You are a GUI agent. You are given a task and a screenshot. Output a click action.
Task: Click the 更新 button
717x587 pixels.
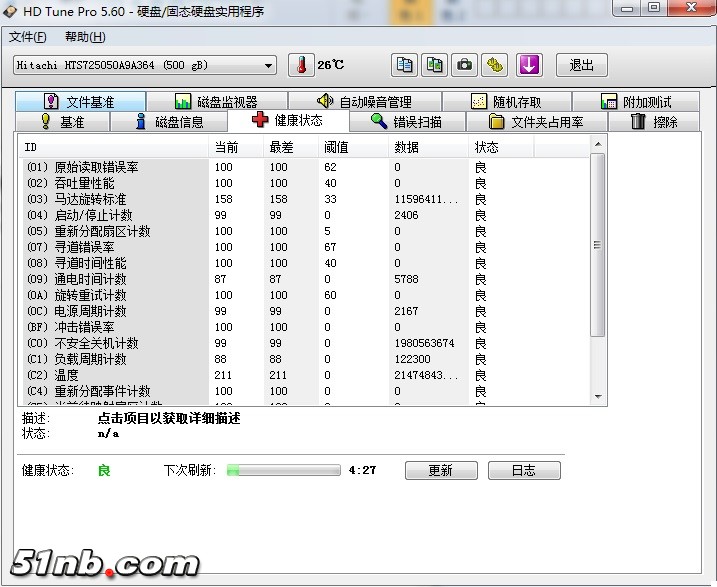coord(440,470)
